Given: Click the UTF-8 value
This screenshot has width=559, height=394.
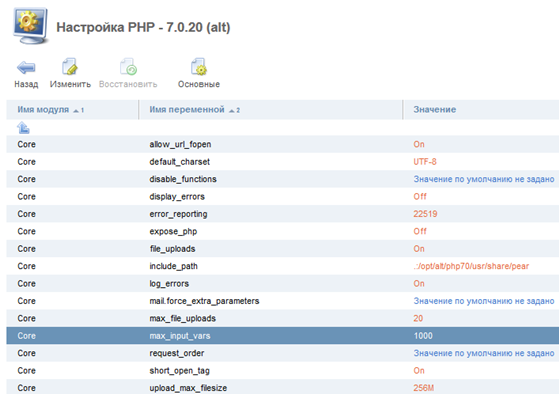Looking at the screenshot, I should (425, 162).
